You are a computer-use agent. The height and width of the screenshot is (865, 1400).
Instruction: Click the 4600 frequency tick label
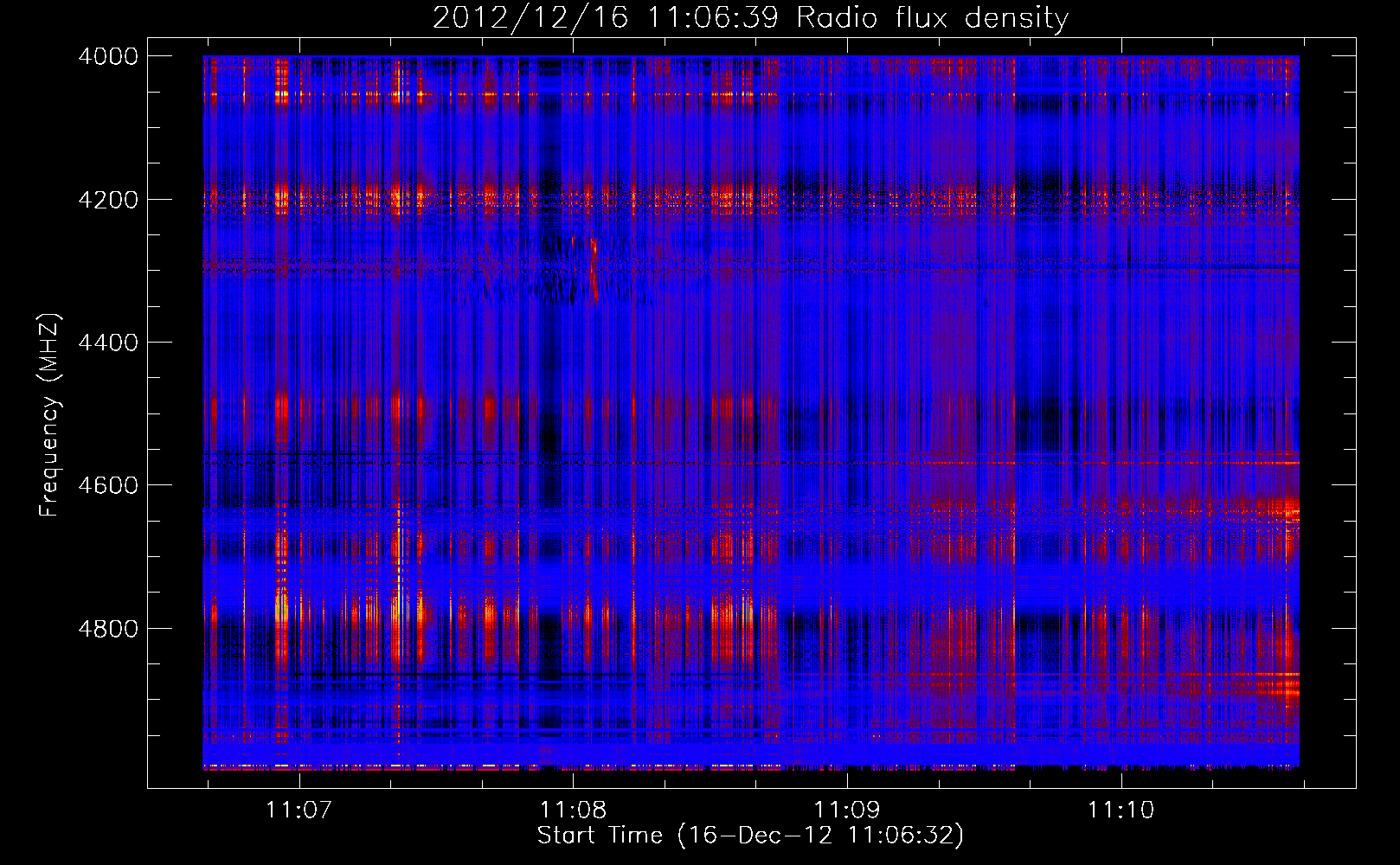pyautogui.click(x=108, y=485)
